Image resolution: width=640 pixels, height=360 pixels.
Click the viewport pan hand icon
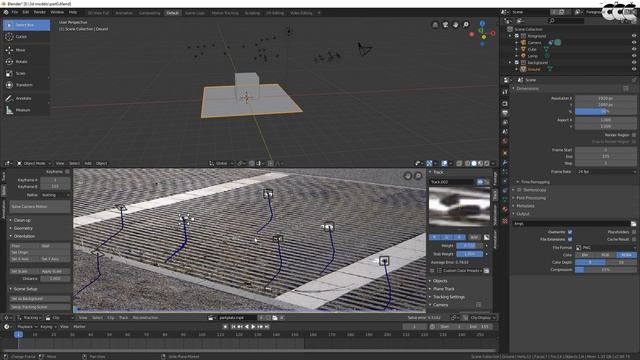[456, 25]
